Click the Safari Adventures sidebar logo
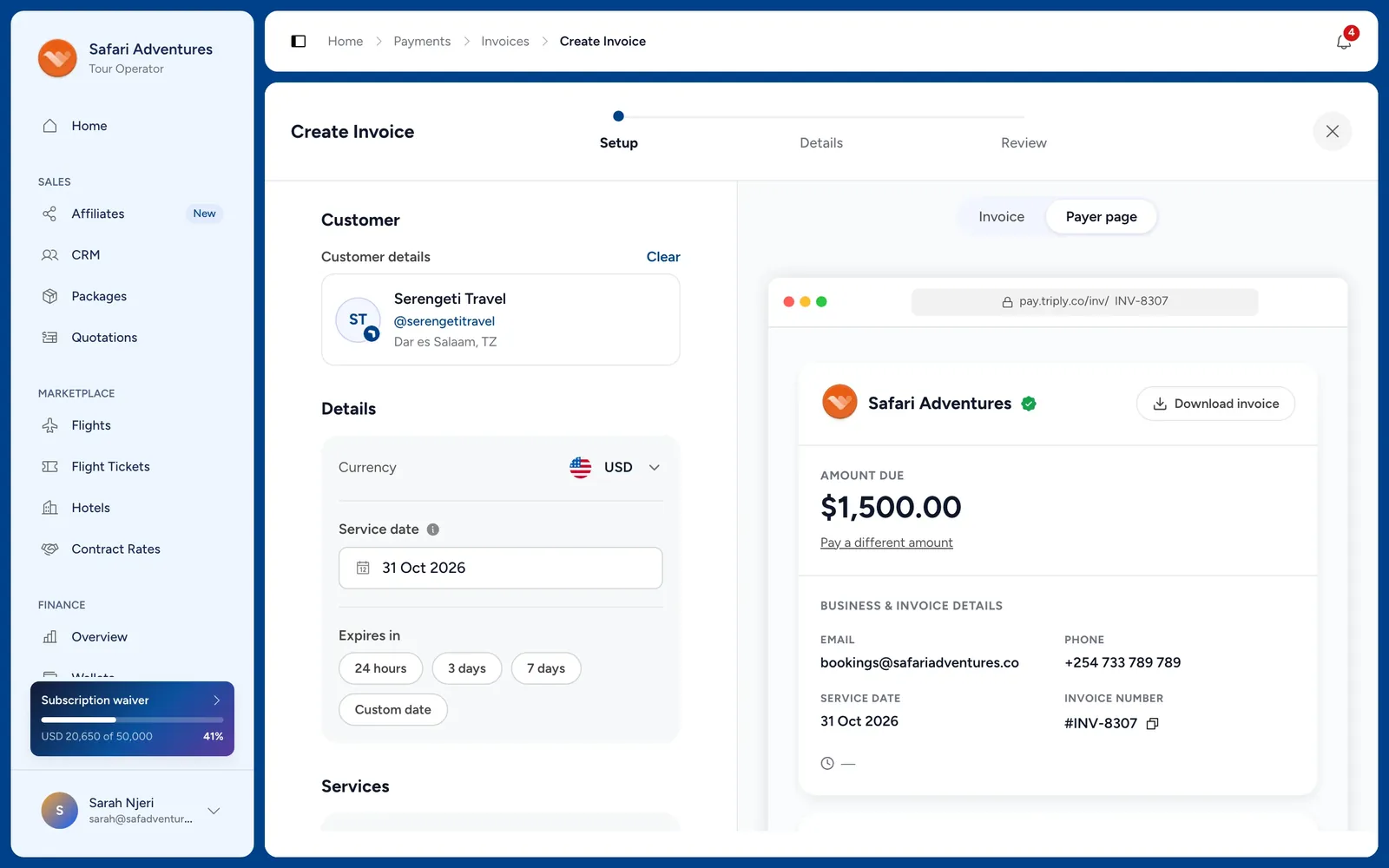 (x=57, y=58)
